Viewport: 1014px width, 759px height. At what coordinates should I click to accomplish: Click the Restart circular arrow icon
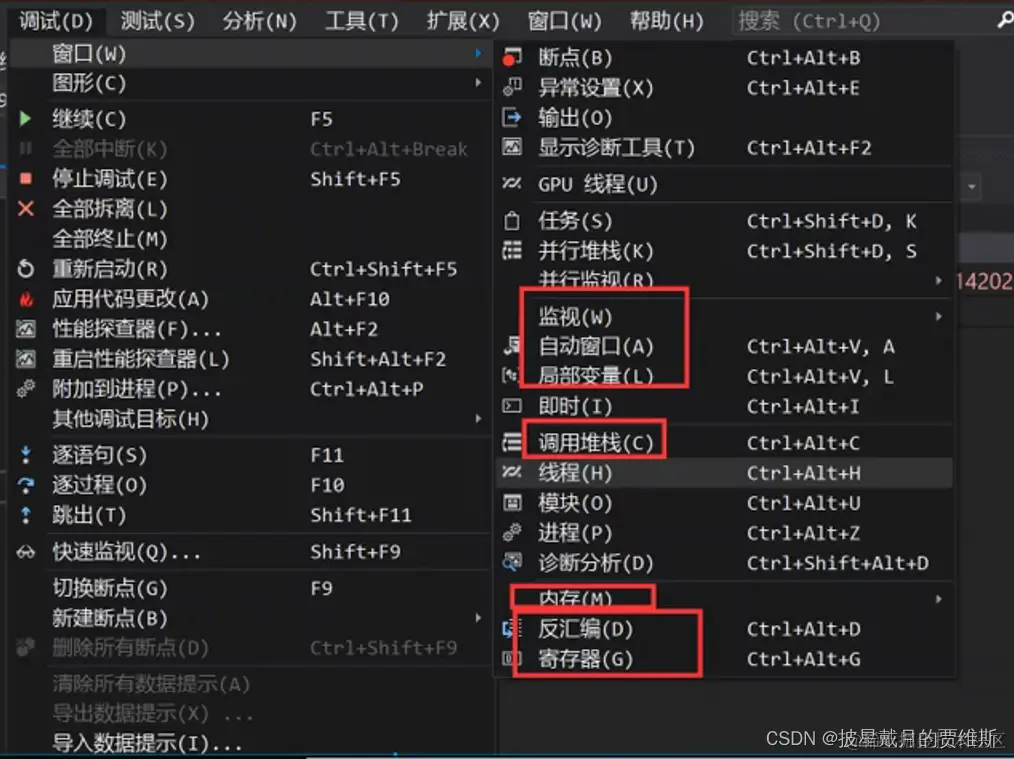26,268
